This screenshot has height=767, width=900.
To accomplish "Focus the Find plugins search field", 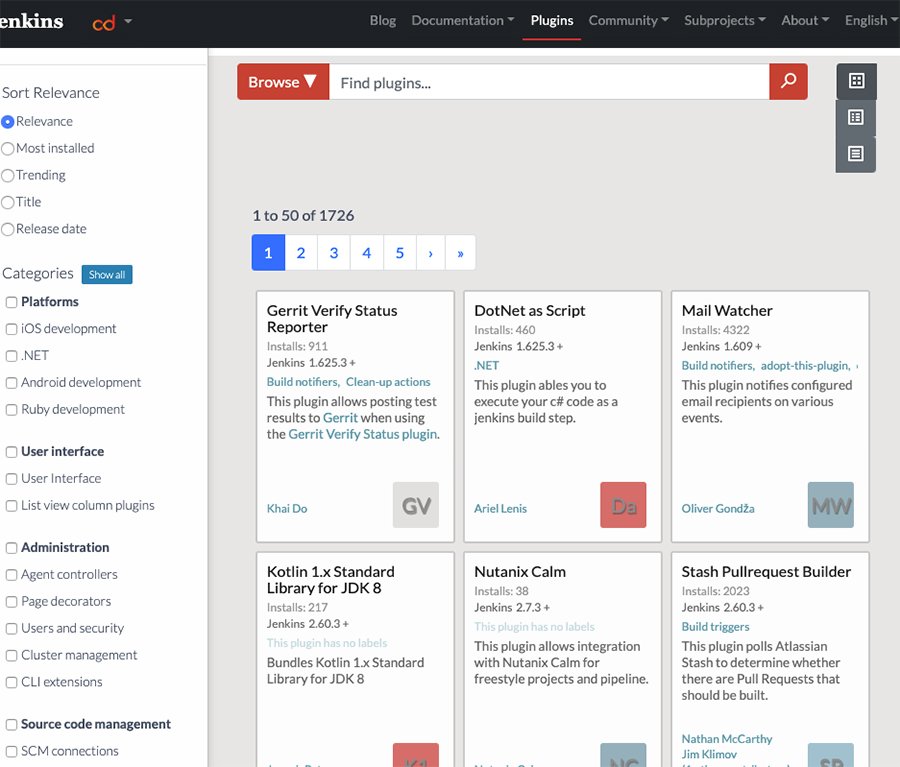I will 548,82.
